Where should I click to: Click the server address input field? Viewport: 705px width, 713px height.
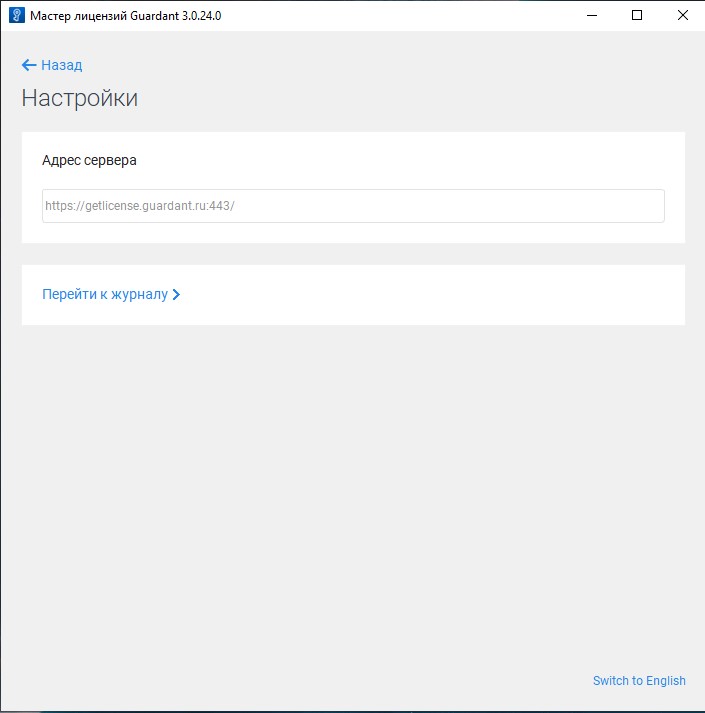[353, 206]
